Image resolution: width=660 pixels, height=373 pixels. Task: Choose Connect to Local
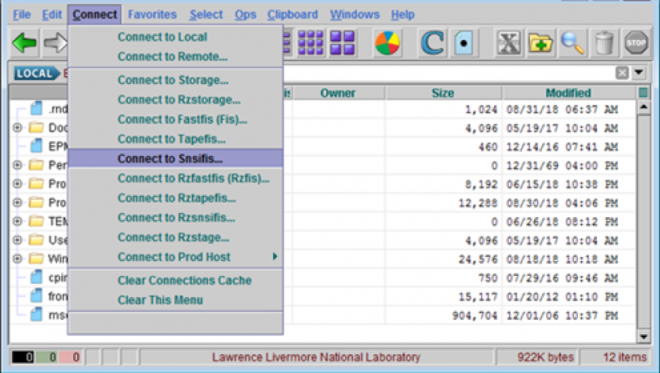[x=176, y=37]
